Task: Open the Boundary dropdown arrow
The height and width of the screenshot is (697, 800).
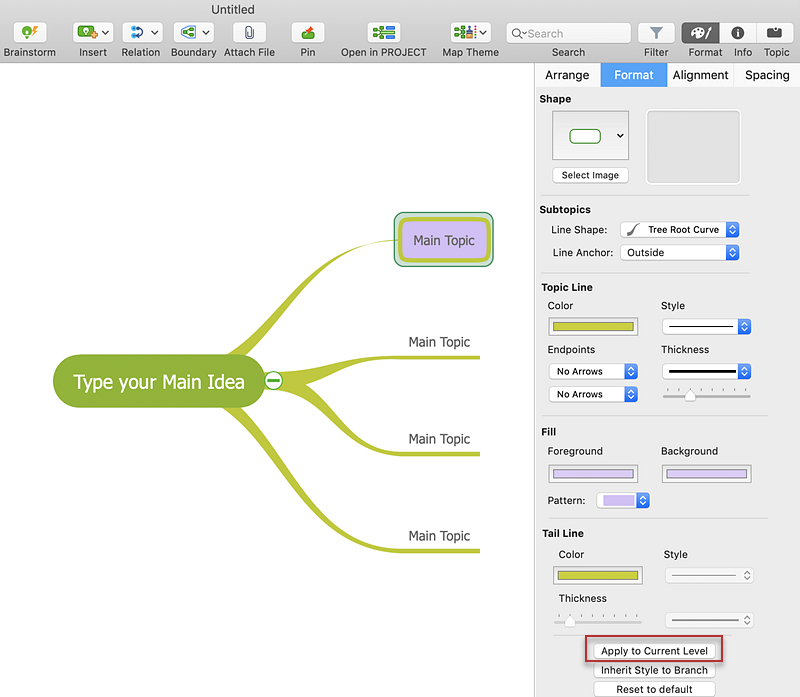Action: (206, 33)
